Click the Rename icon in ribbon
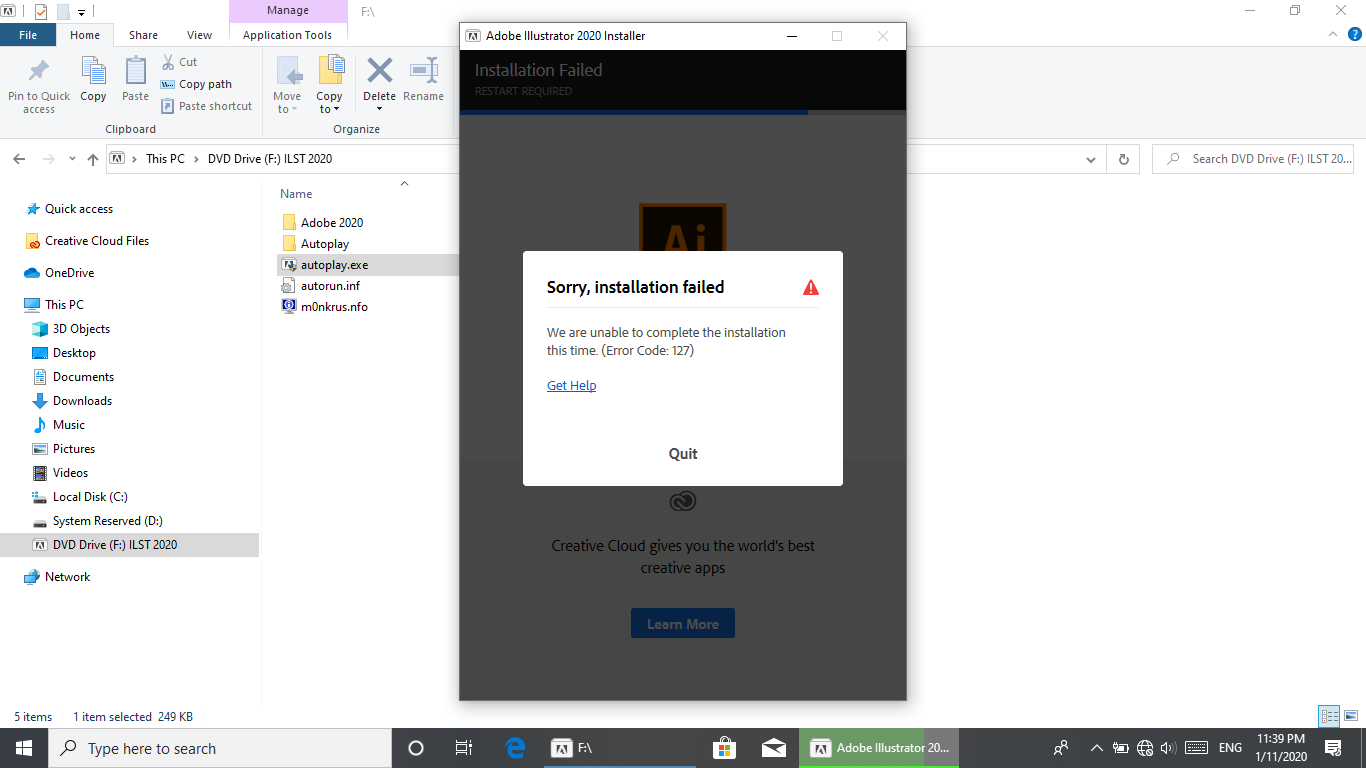1366x768 pixels. 423,71
